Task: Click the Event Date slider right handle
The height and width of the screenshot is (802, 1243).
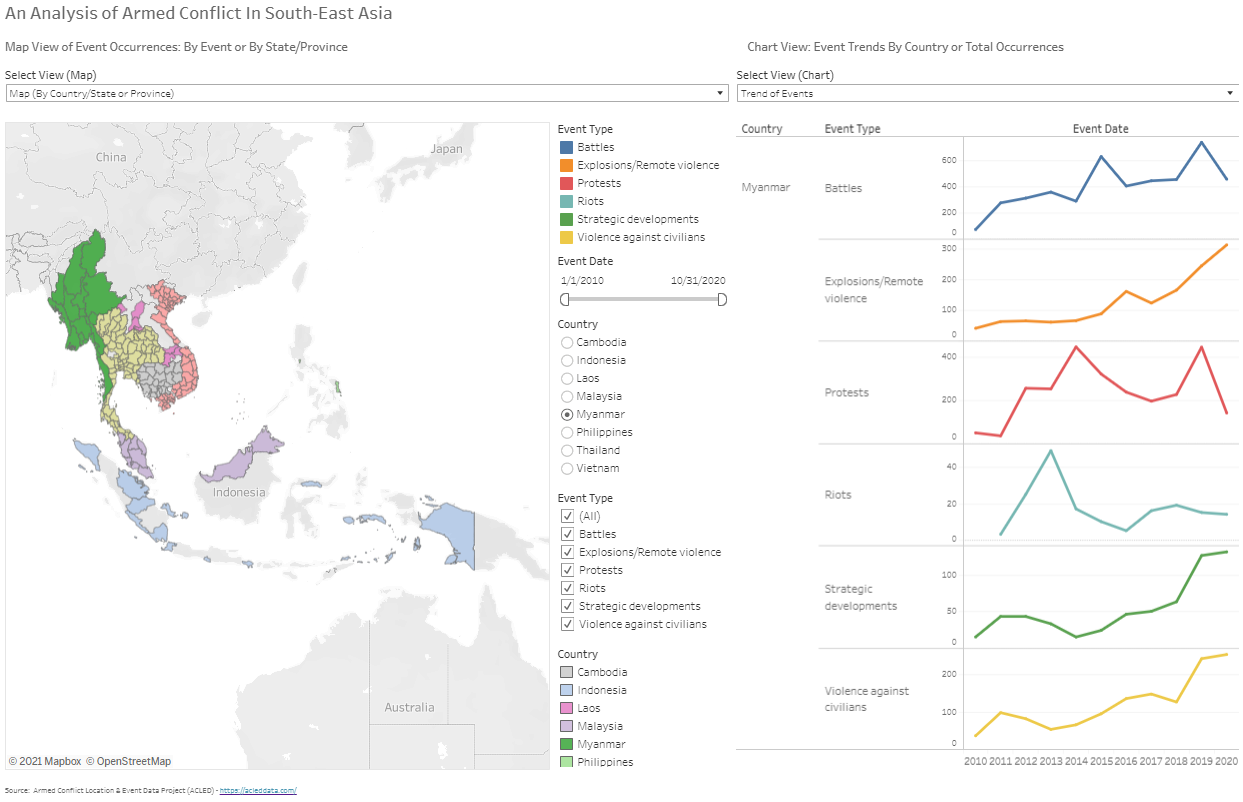Action: coord(722,299)
